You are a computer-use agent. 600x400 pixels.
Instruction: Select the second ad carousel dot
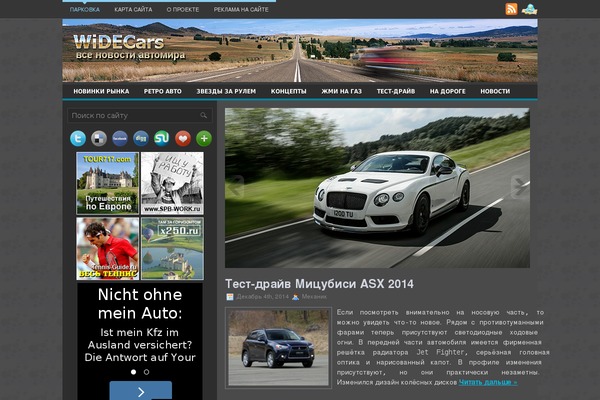click(147, 372)
